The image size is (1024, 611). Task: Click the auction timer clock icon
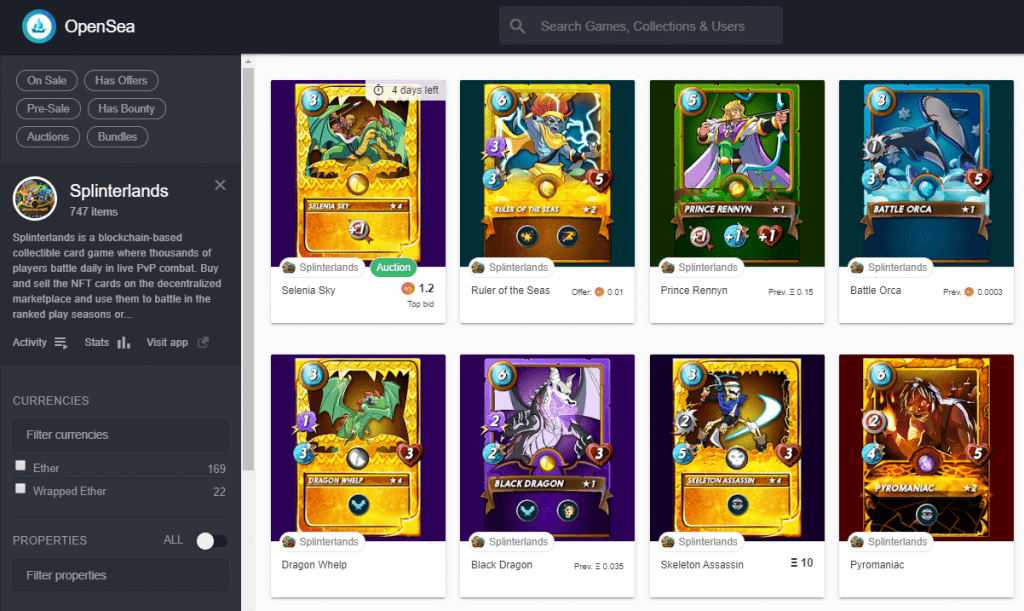pyautogui.click(x=378, y=90)
